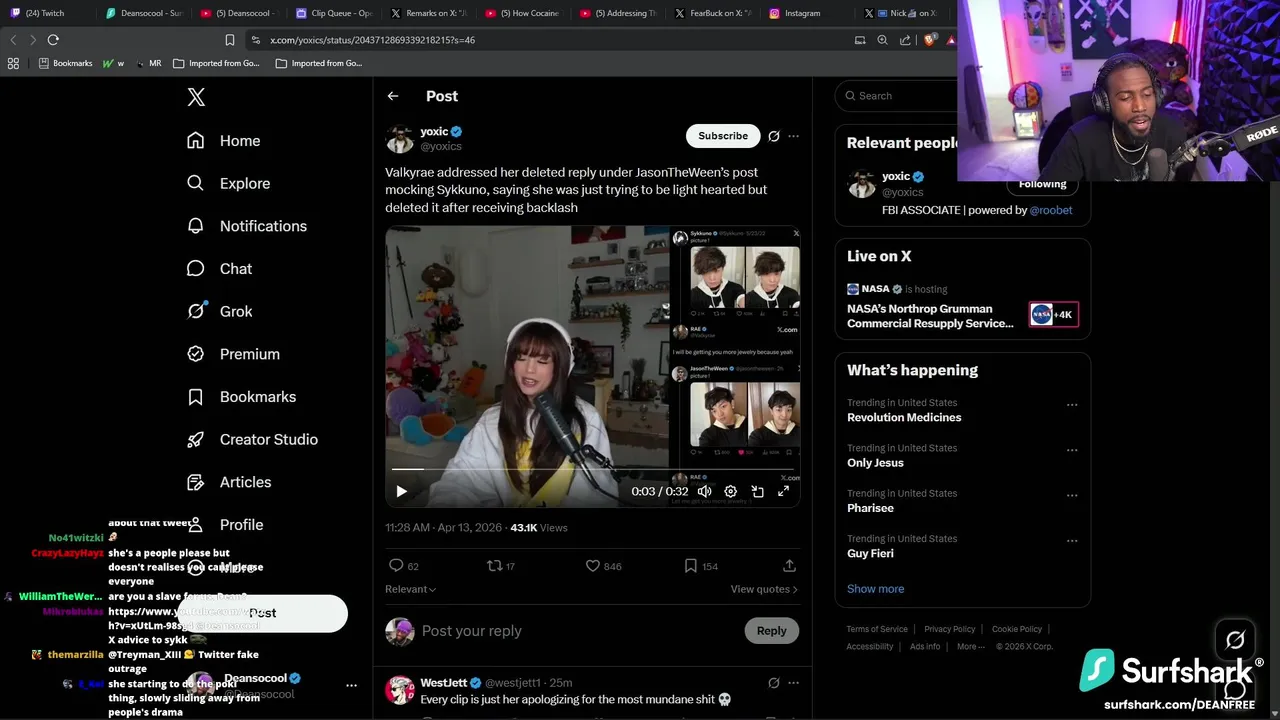Open yoxic's profile avatar on post
Screen dimensions: 1280x720
click(x=400, y=138)
